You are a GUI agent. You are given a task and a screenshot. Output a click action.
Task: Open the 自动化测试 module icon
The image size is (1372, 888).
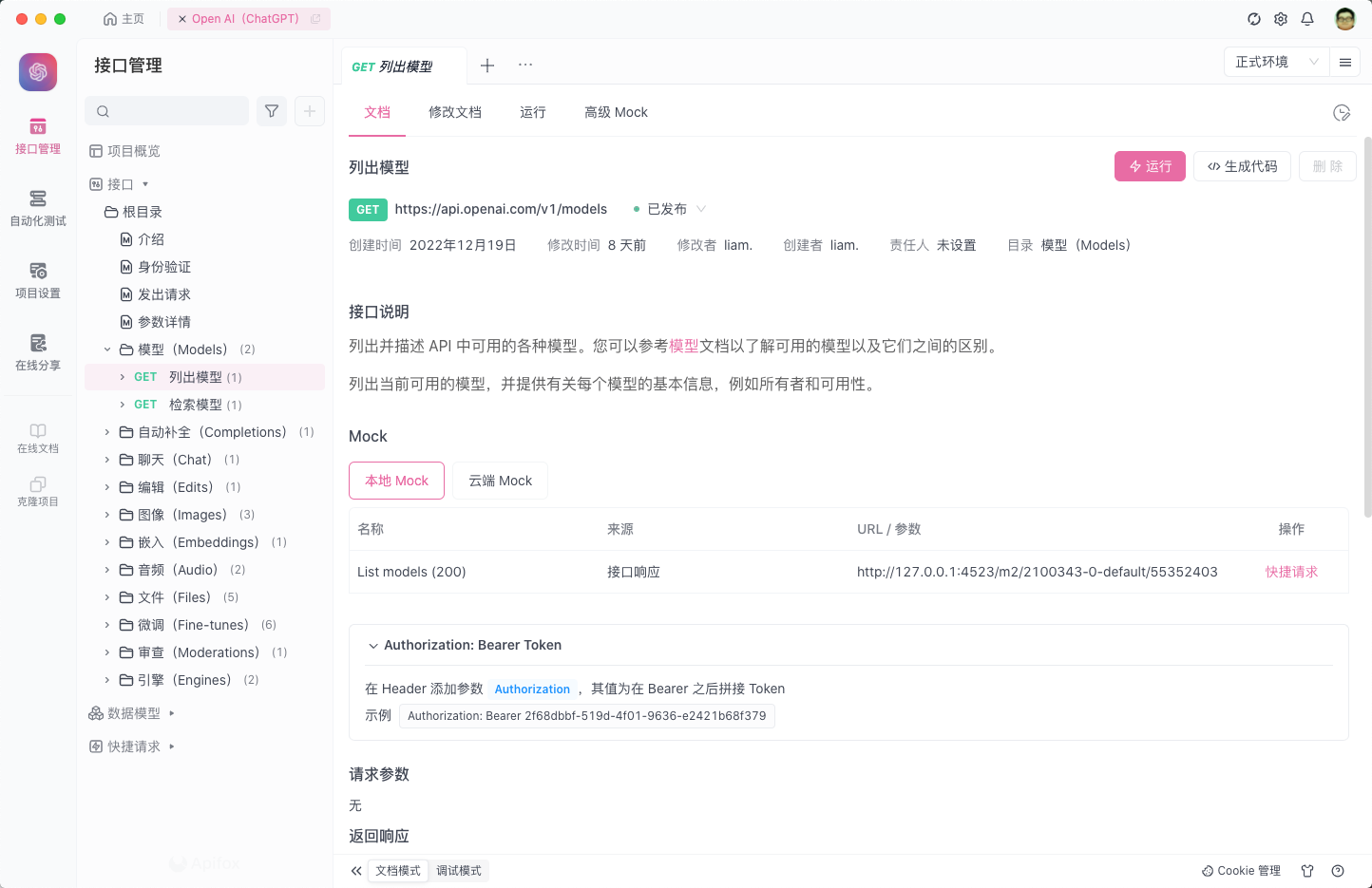(37, 207)
